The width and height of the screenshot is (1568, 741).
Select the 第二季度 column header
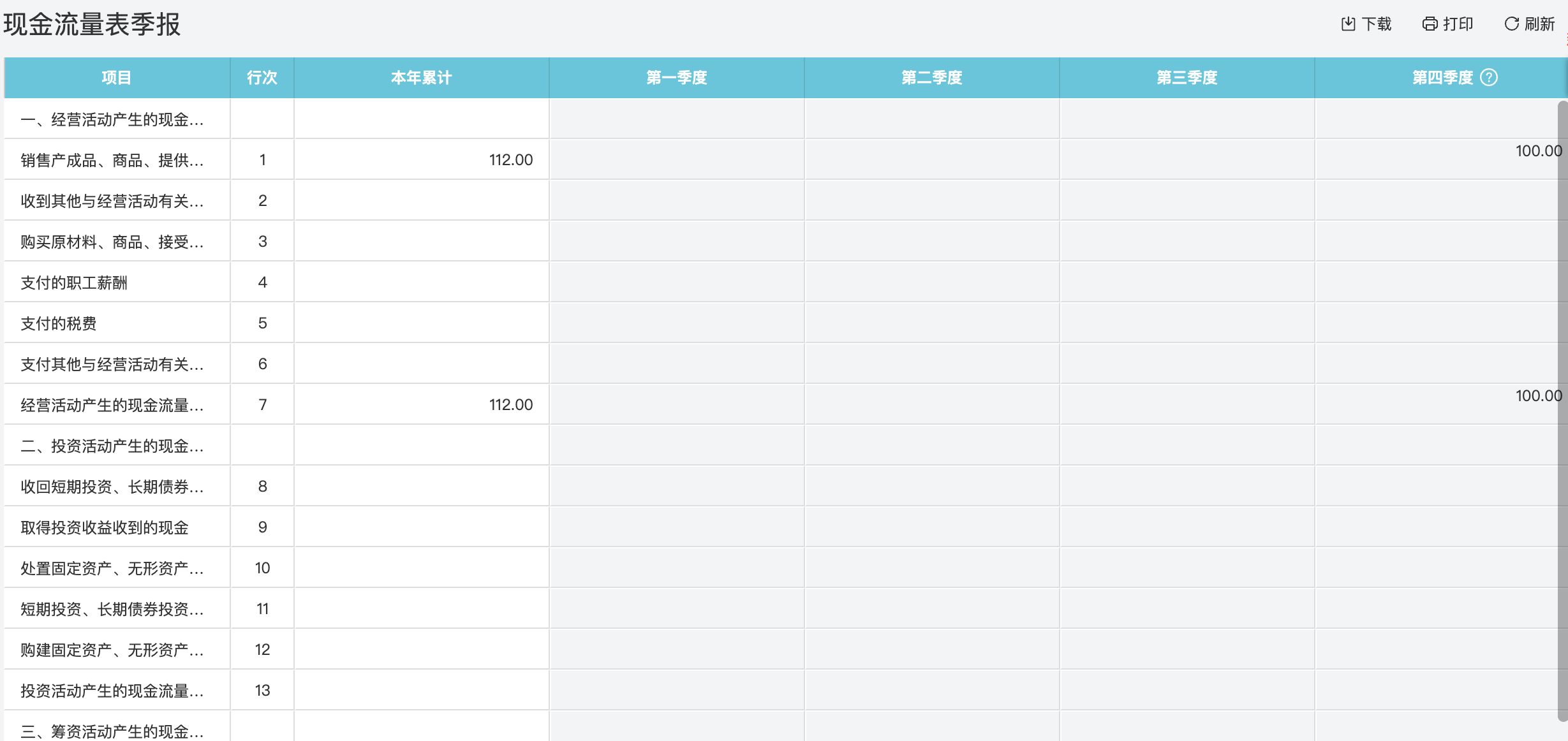pyautogui.click(x=931, y=78)
